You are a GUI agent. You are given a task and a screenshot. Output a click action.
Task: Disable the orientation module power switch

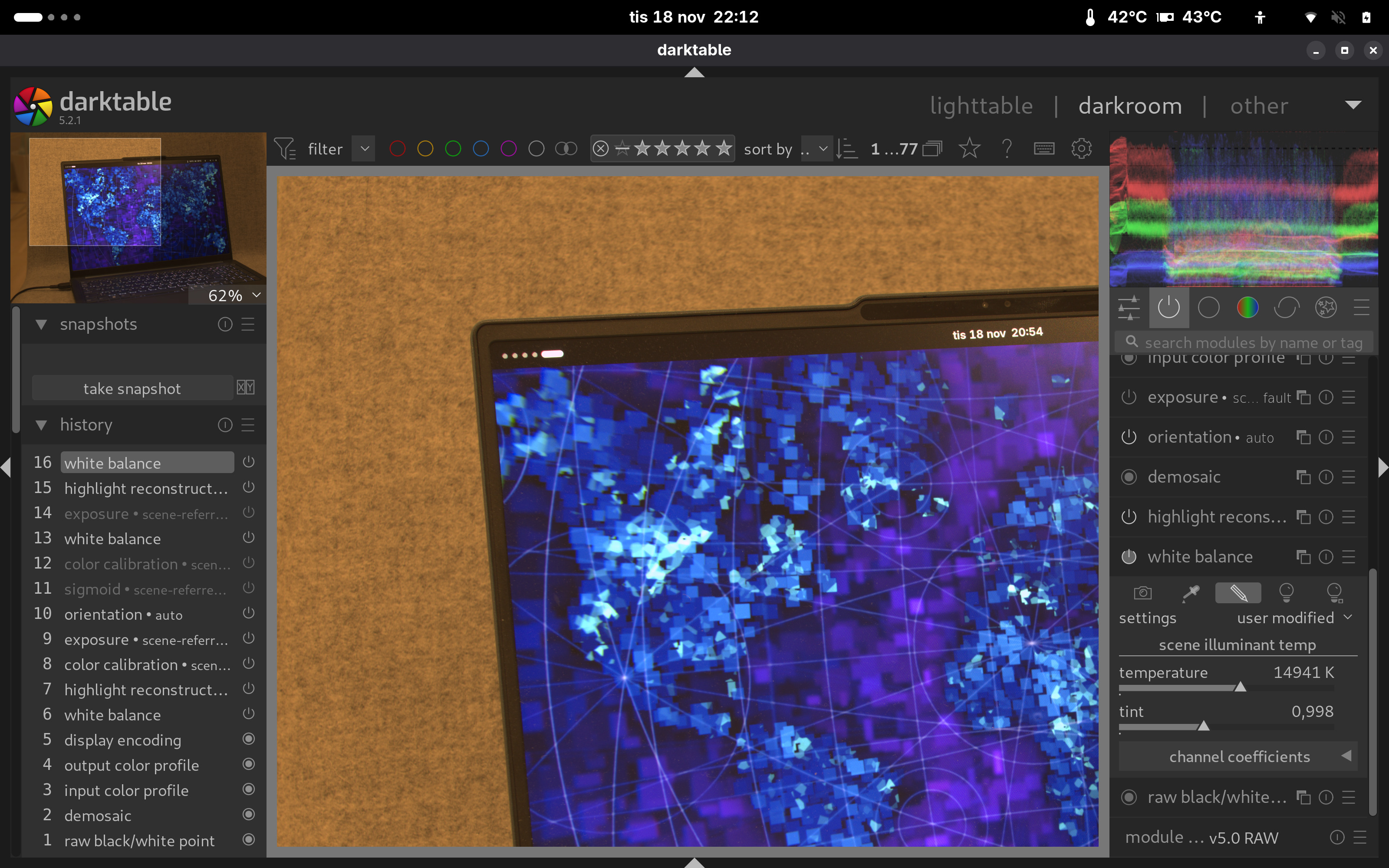coord(1129,437)
